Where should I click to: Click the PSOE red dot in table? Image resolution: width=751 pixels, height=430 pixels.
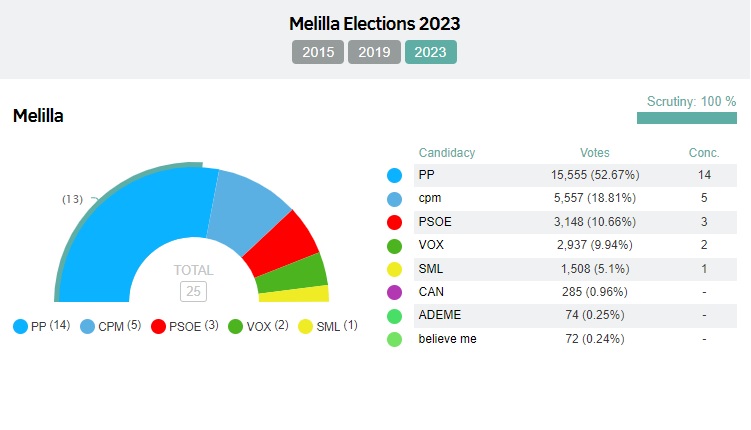click(394, 222)
